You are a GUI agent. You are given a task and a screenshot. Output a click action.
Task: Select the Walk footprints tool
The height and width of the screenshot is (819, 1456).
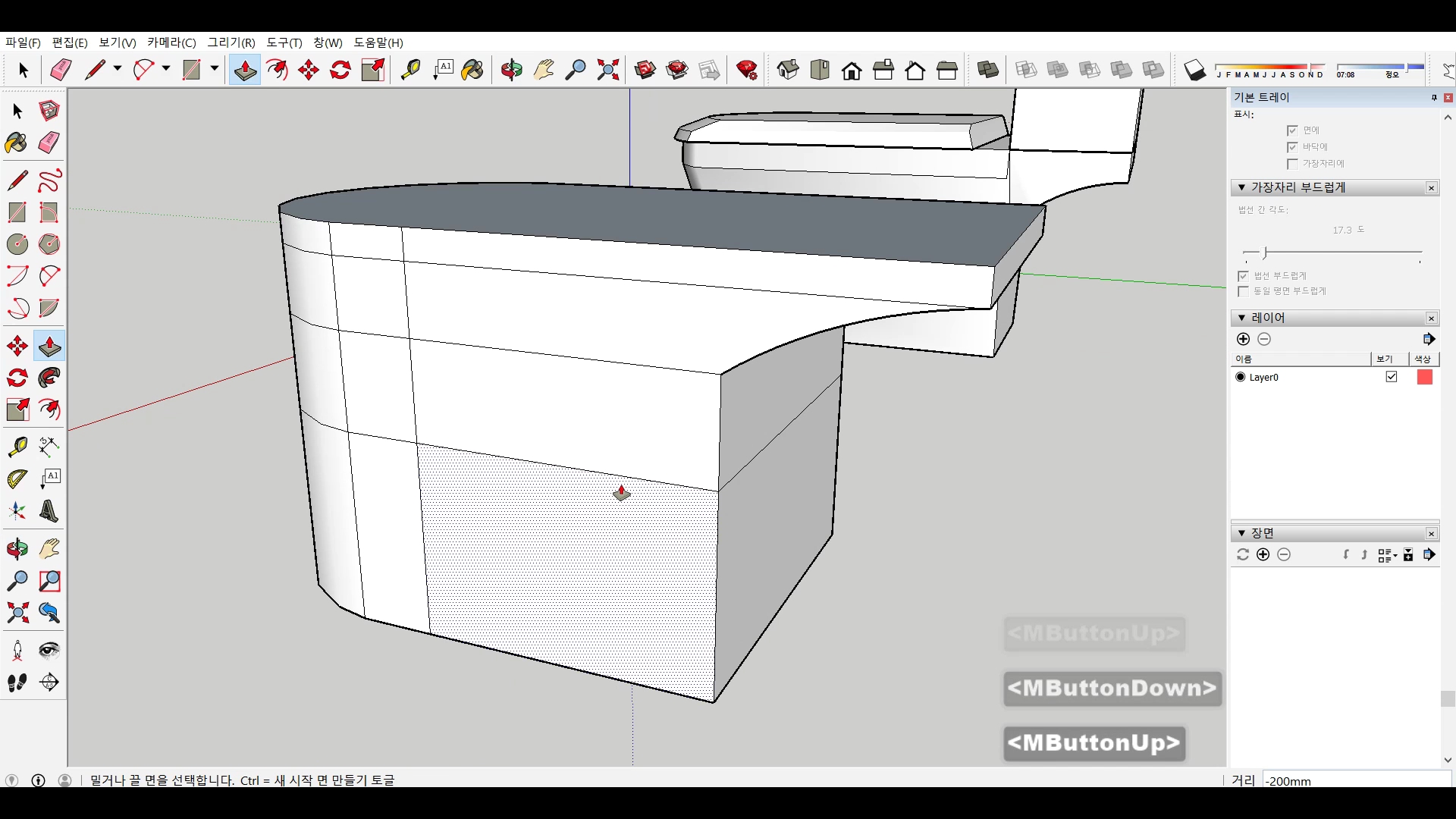click(x=17, y=682)
